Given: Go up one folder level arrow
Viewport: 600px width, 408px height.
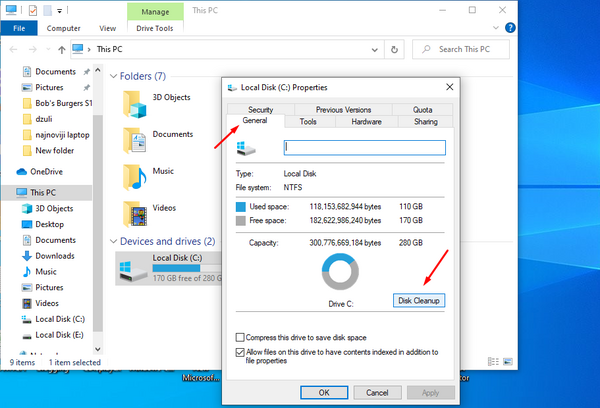Looking at the screenshot, I should pyautogui.click(x=62, y=49).
